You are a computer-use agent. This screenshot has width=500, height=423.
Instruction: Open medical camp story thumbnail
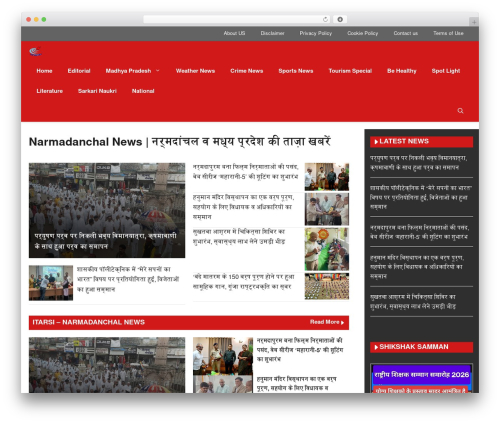[x=327, y=249]
